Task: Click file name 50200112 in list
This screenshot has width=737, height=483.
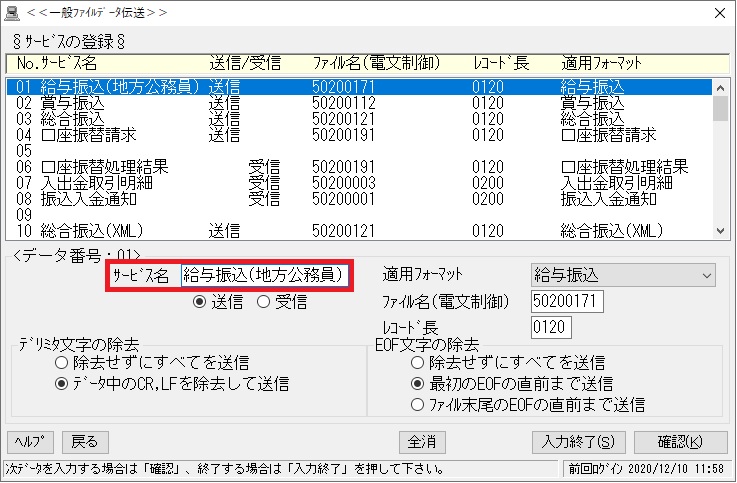Action: (x=344, y=103)
